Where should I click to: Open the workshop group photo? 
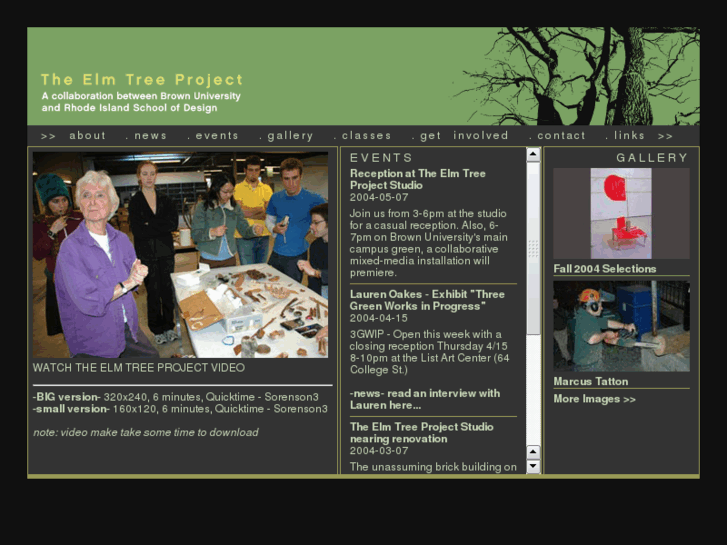(x=180, y=255)
